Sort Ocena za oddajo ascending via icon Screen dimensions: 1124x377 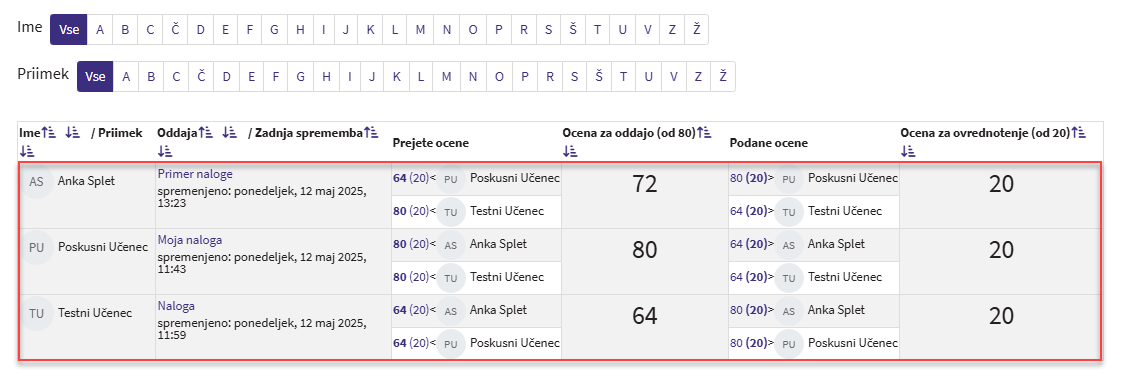[703, 133]
